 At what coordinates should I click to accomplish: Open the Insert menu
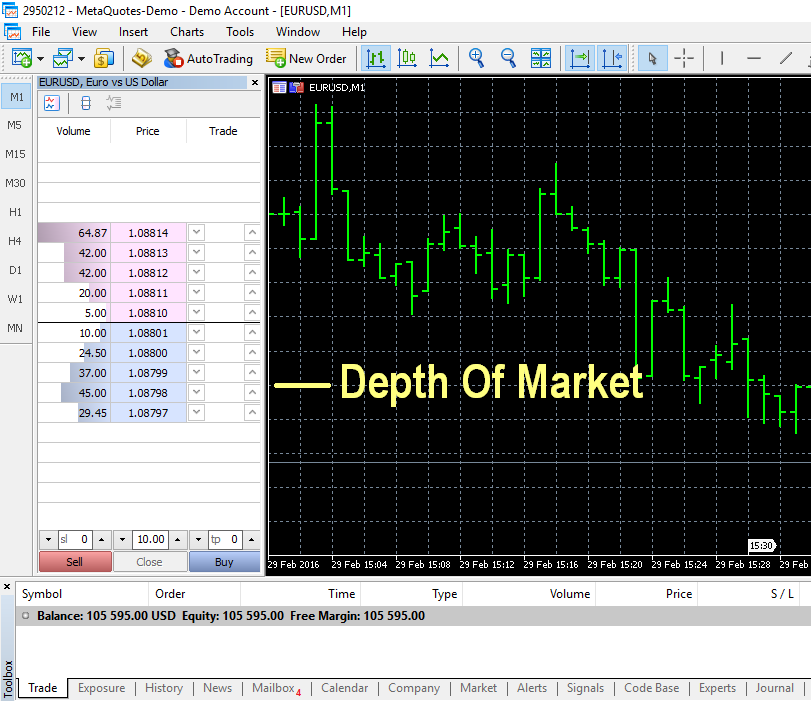coord(133,32)
